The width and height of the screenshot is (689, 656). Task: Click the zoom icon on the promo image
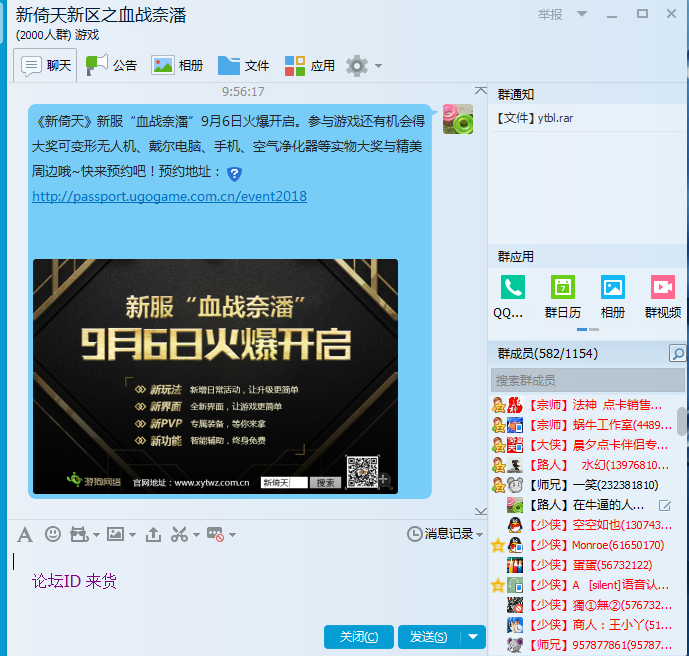point(384,479)
